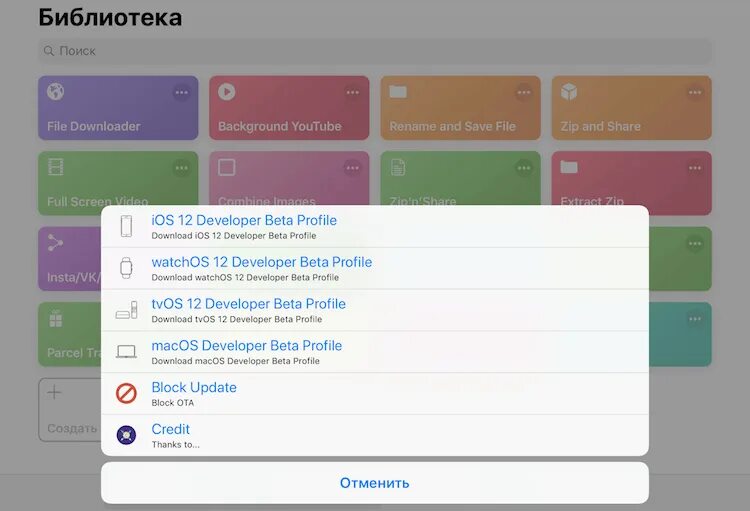Click the Apple TV icon beside tvOS profile
The width and height of the screenshot is (750, 511).
(126, 310)
